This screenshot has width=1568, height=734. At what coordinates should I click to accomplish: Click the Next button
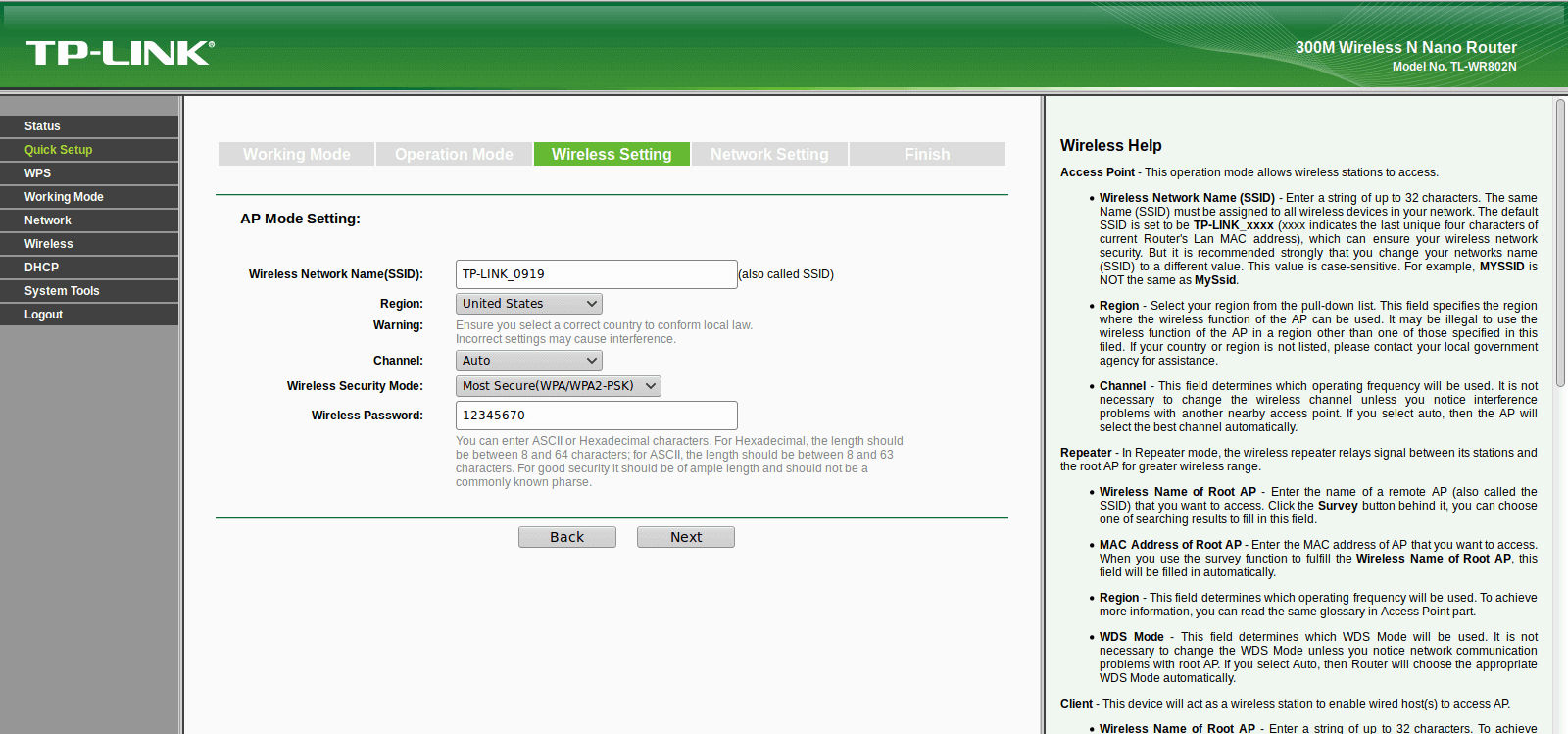point(686,537)
